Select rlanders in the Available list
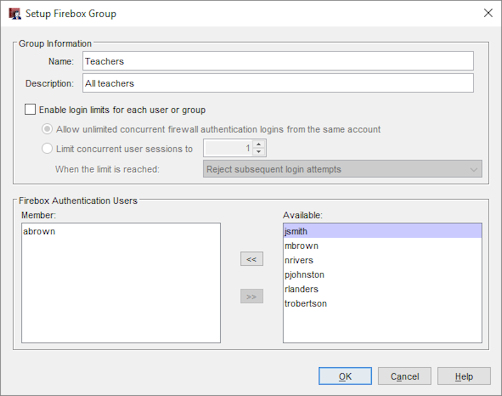Image resolution: width=502 pixels, height=396 pixels. pos(382,289)
